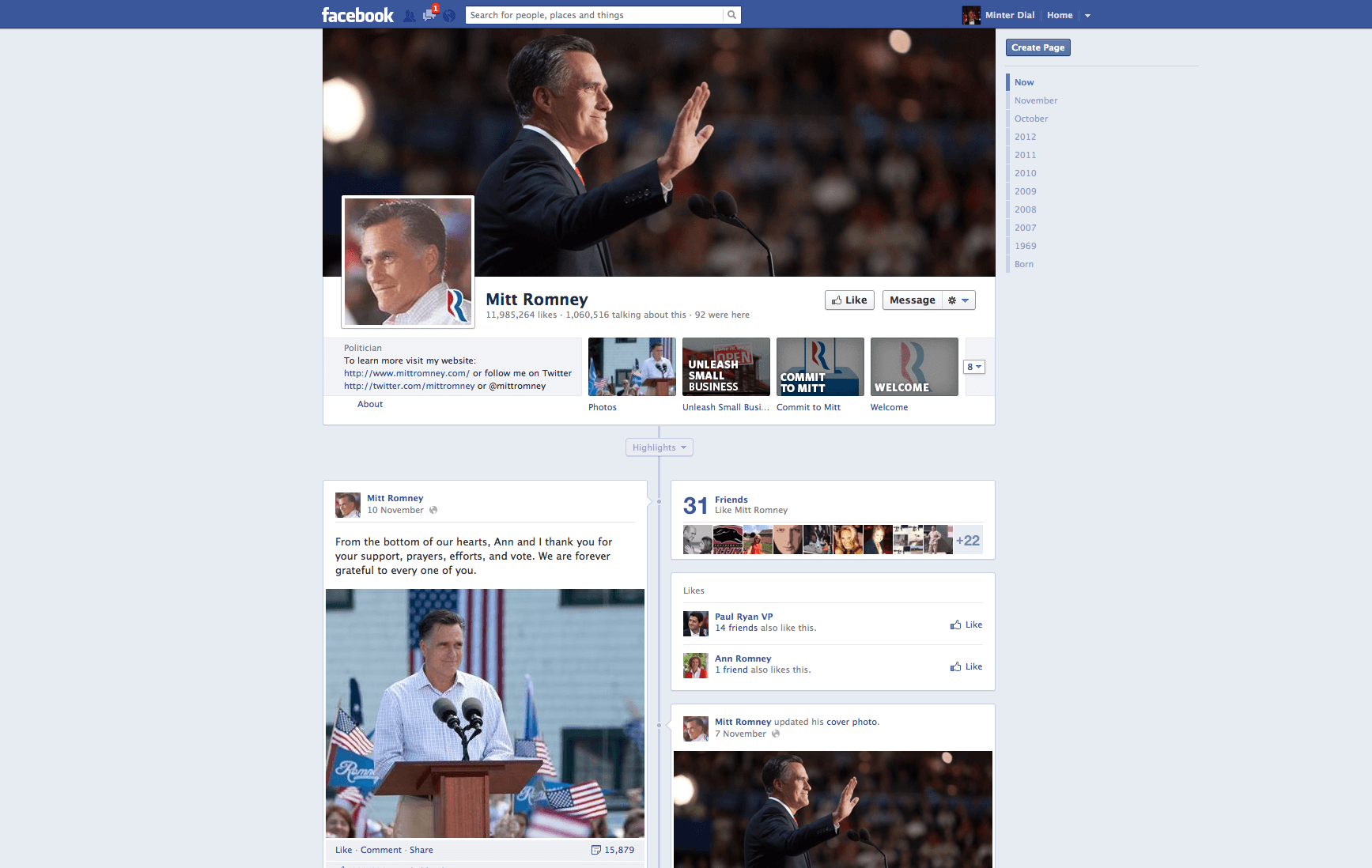Open the About link
Viewport: 1372px width, 868px height.
370,404
